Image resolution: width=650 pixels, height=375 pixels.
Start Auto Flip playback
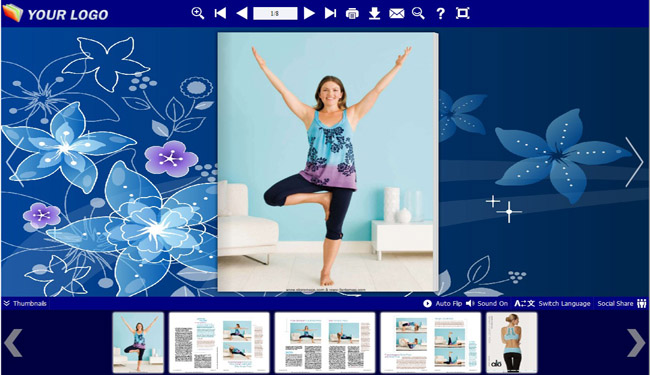tap(442, 303)
